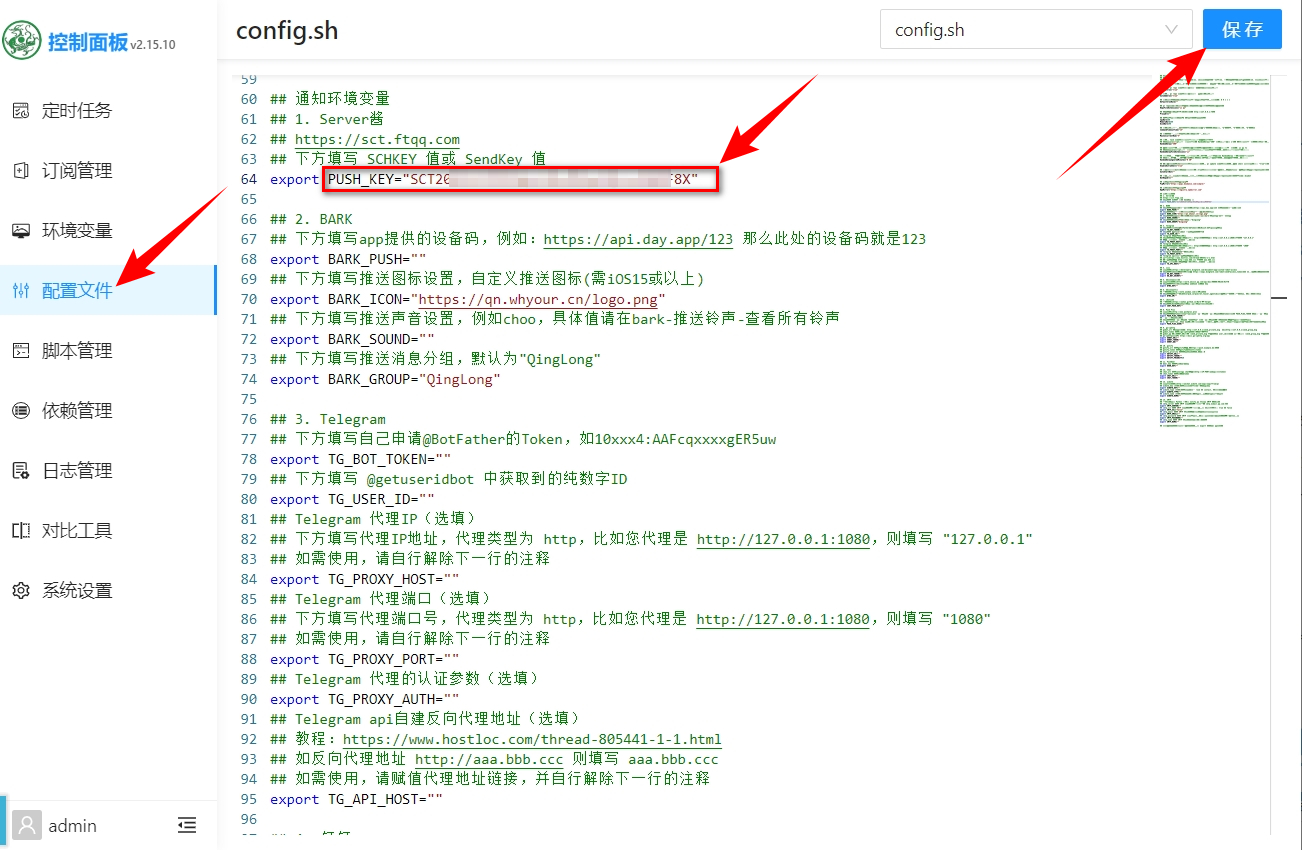This screenshot has height=850, width=1302.
Task: Click the 对比工具 diff tool icon
Action: point(21,531)
